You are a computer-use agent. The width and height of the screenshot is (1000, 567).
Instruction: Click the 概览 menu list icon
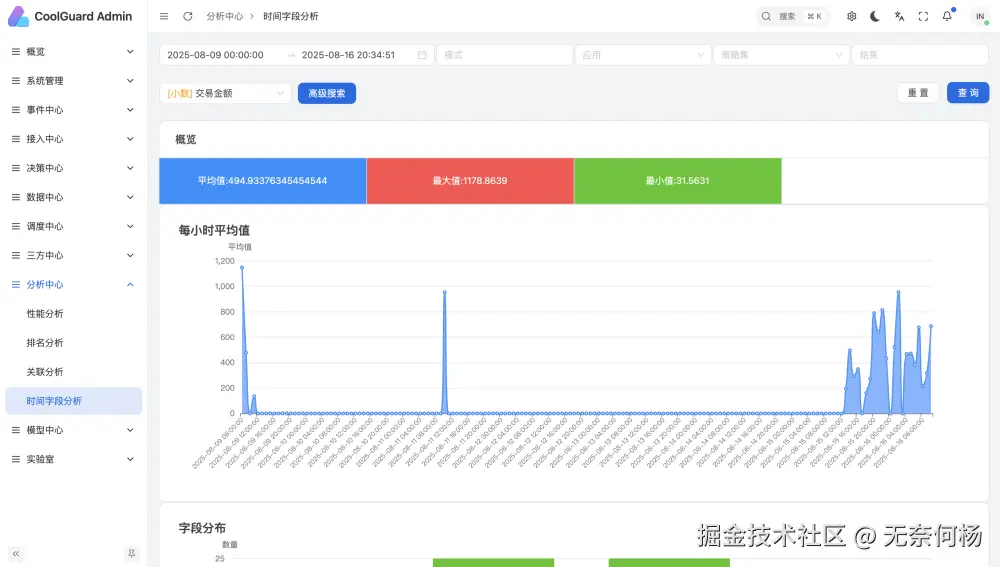pyautogui.click(x=16, y=52)
